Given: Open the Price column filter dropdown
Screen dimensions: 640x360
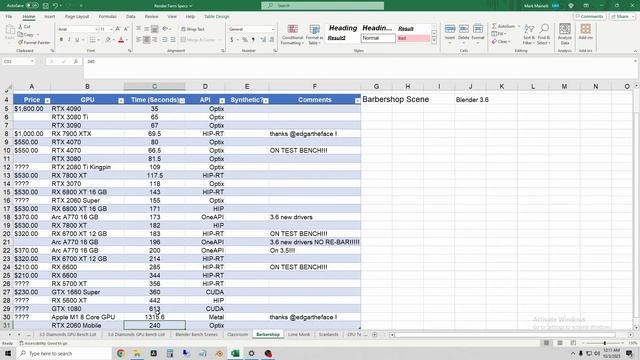Looking at the screenshot, I should (x=47, y=100).
